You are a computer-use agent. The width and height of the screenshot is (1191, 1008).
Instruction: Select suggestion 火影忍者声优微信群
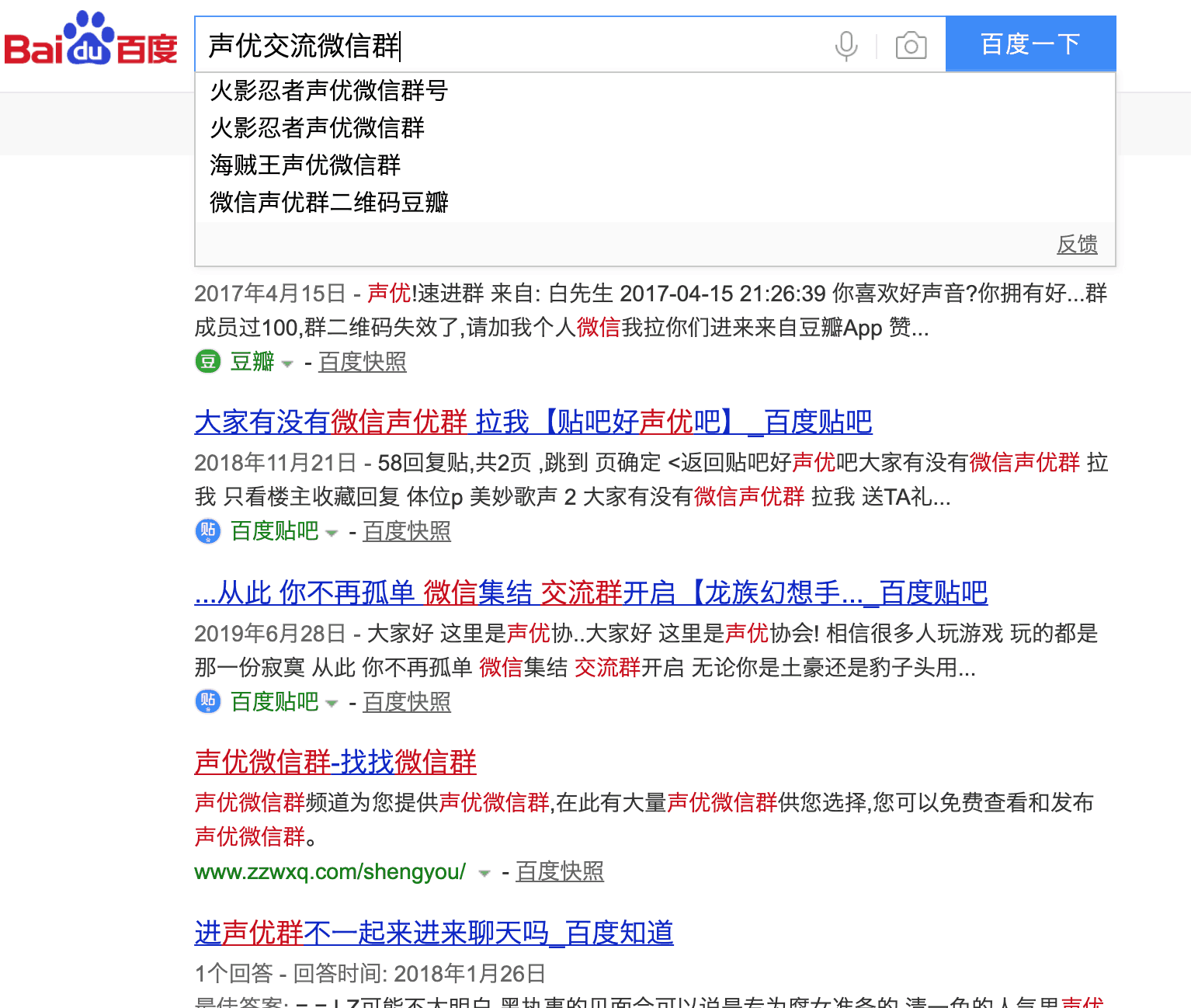tap(655, 127)
